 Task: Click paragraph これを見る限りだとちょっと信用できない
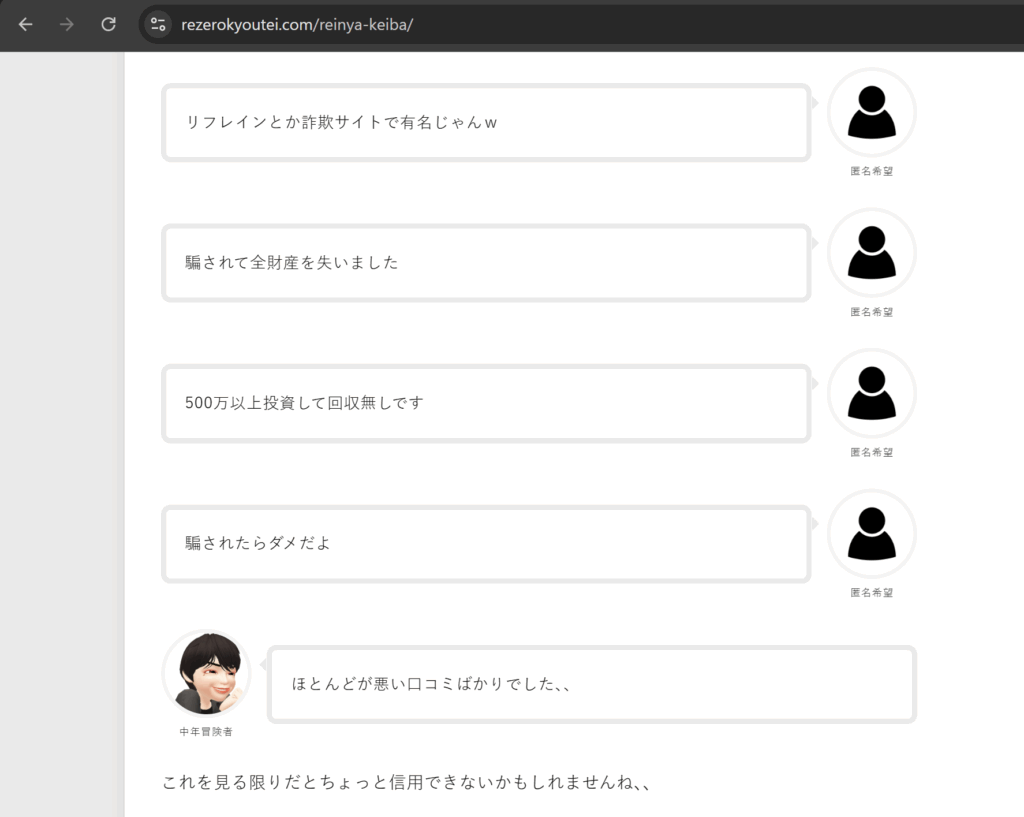[x=406, y=782]
